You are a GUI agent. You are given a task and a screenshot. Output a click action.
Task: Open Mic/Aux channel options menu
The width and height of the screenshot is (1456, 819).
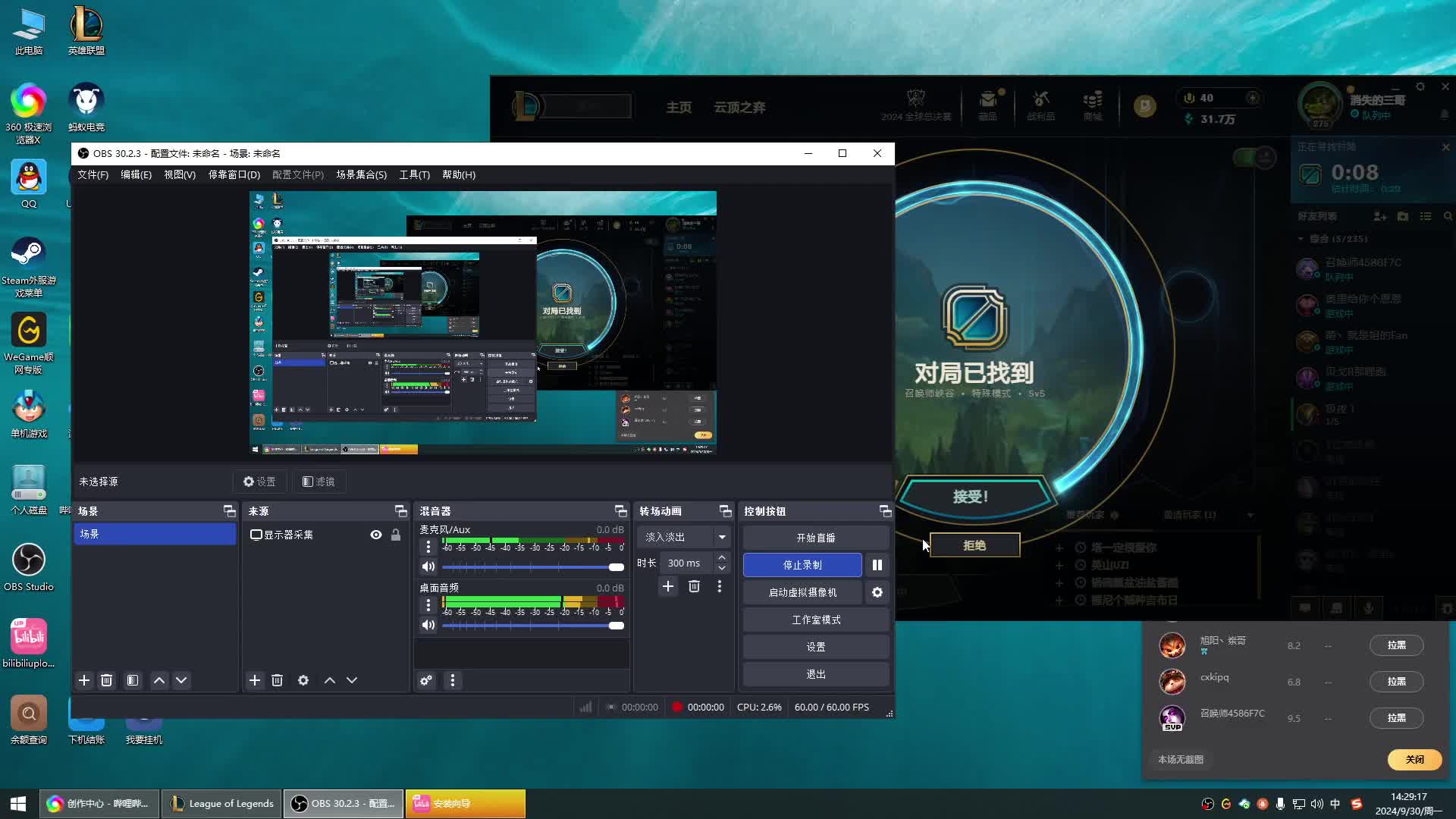click(x=428, y=546)
